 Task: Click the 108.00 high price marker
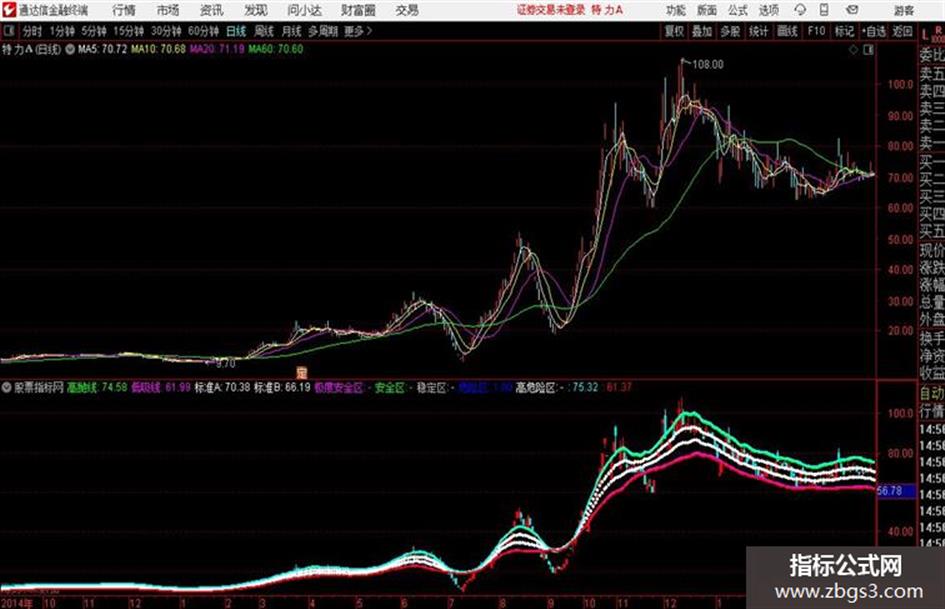(708, 64)
